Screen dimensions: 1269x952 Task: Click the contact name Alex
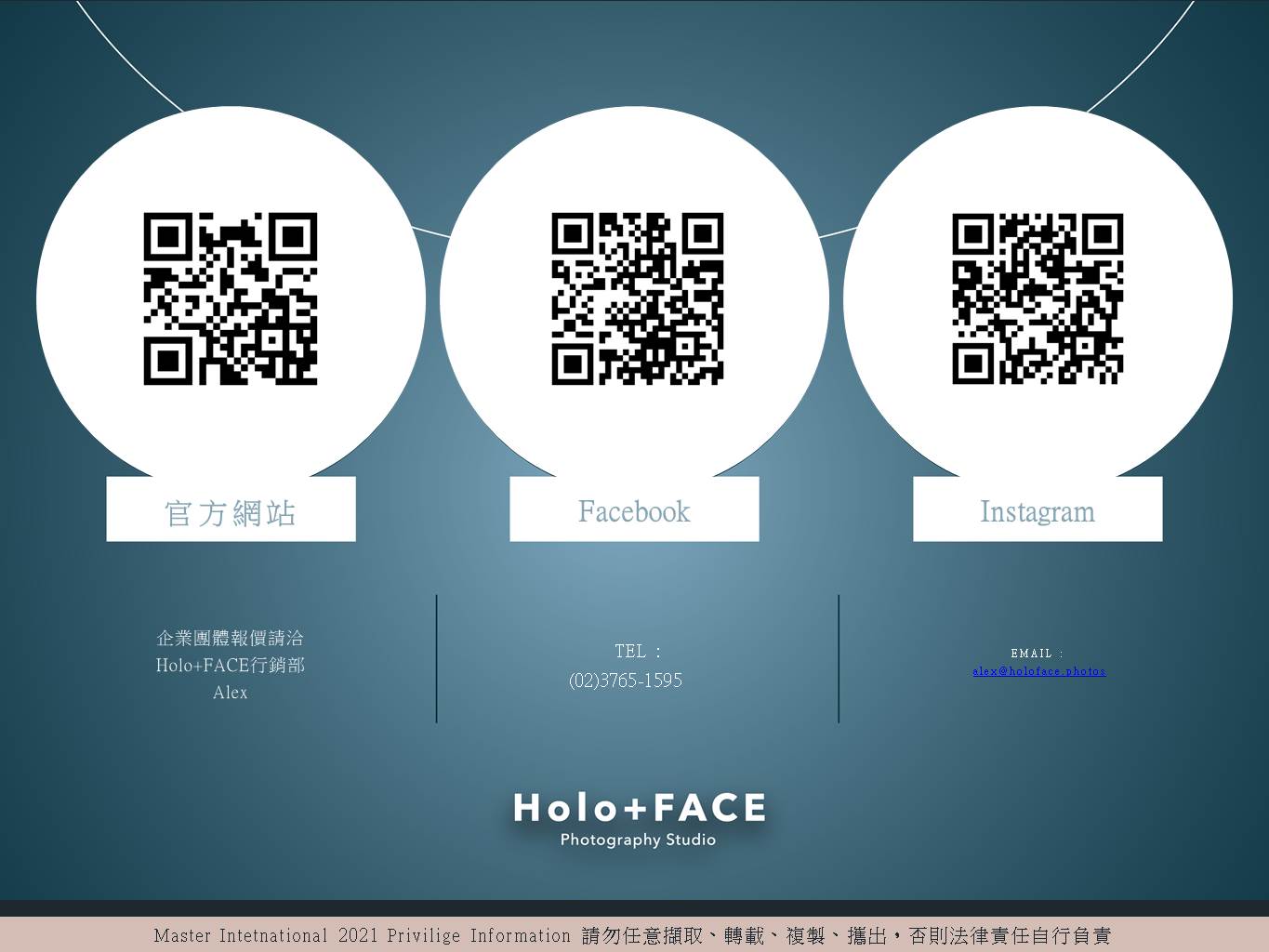[x=231, y=693]
